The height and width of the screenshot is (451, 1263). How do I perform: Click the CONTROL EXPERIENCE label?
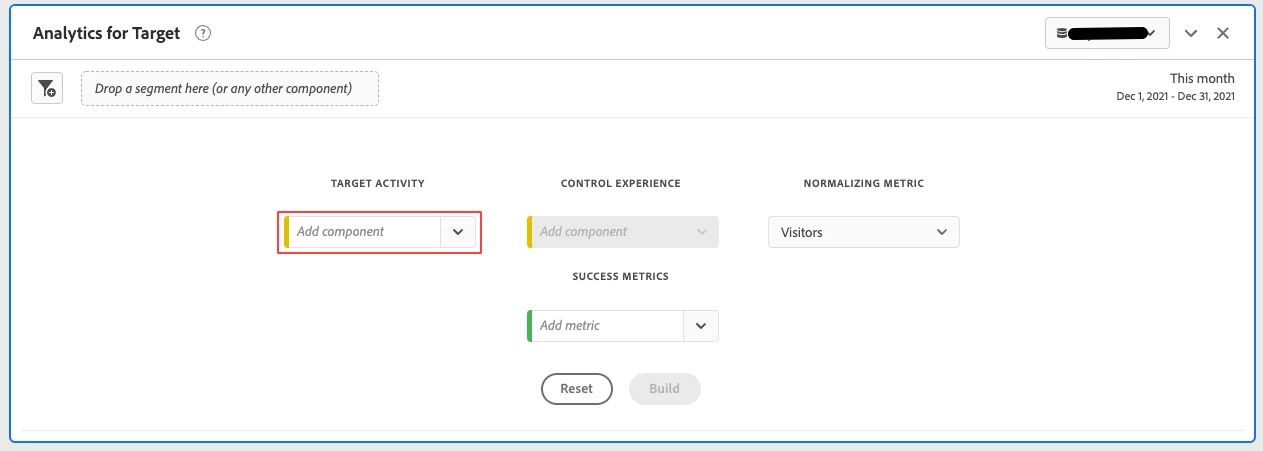pos(621,184)
